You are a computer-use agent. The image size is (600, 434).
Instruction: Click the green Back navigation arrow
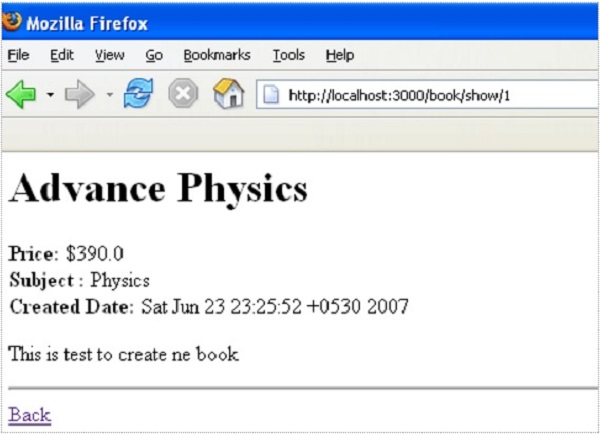coord(21,96)
